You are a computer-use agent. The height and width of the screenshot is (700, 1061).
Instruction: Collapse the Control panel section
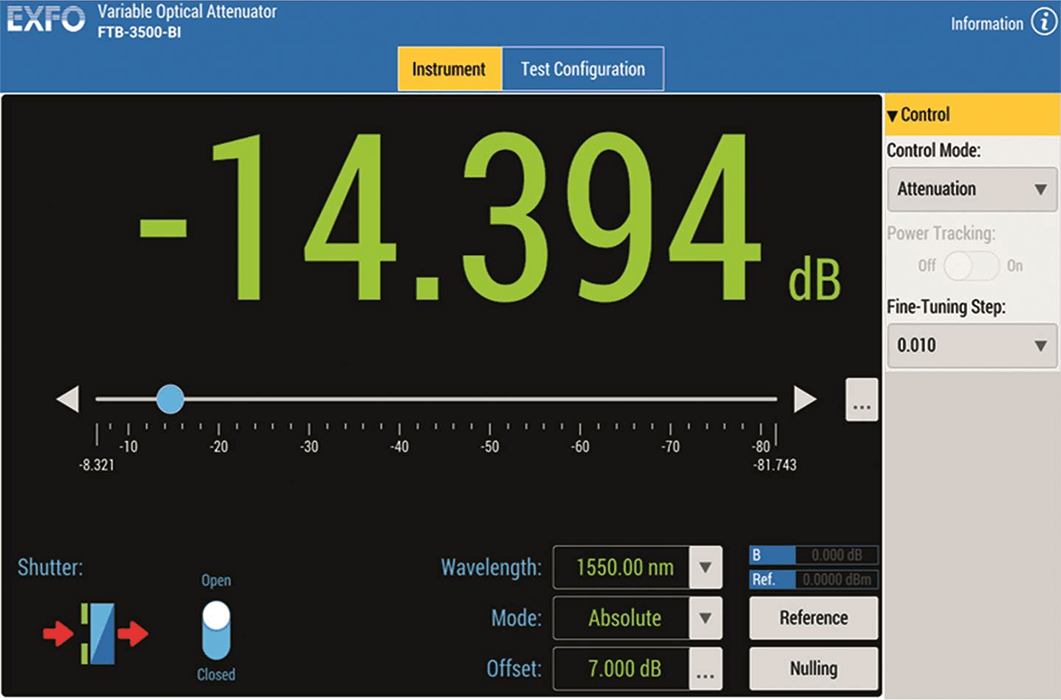coord(893,115)
